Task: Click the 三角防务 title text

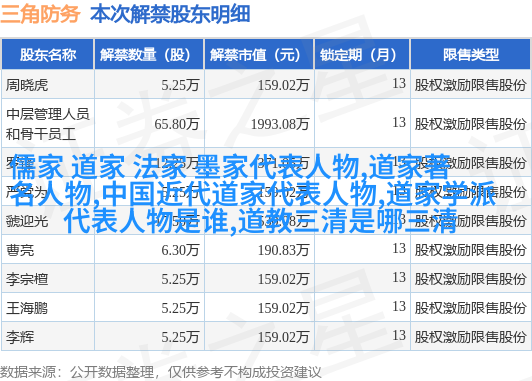Action: click(40, 14)
